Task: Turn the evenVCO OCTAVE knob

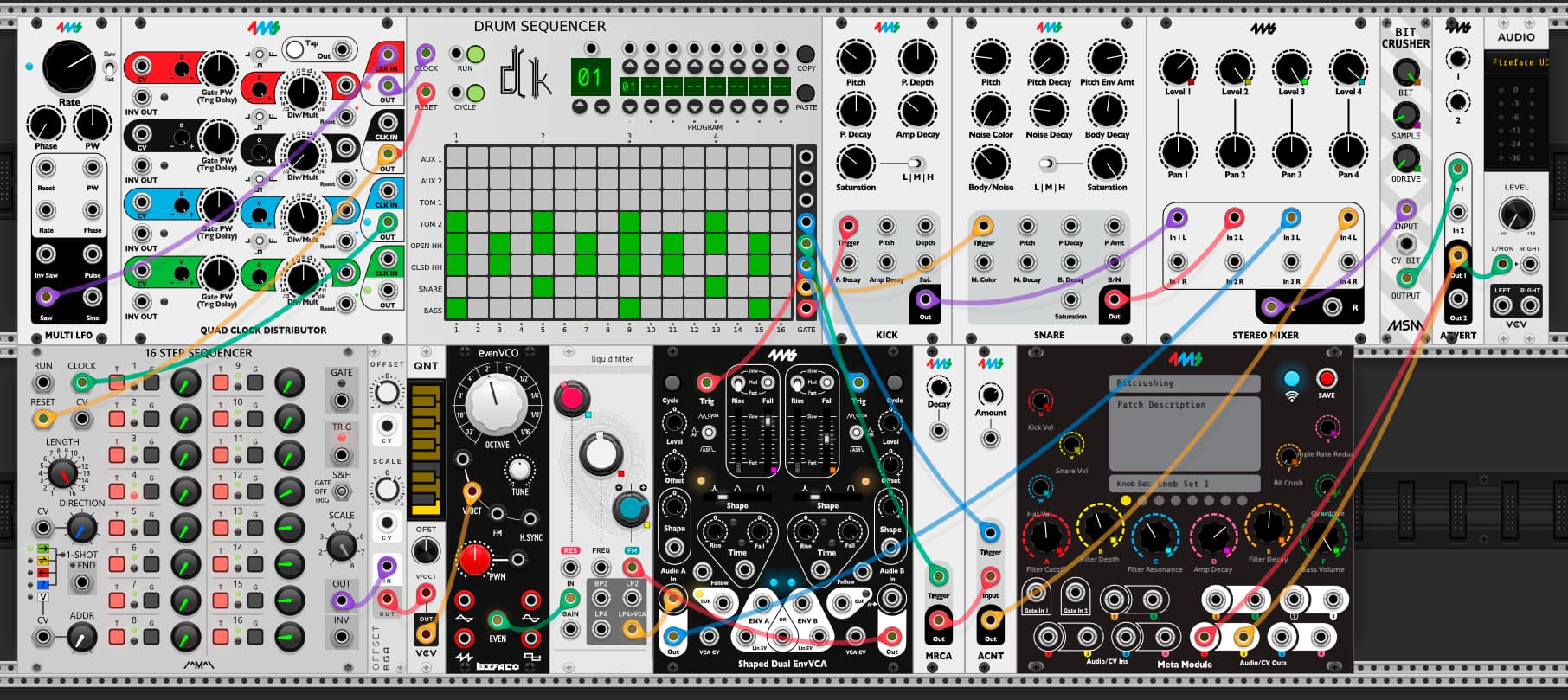Action: [x=496, y=404]
